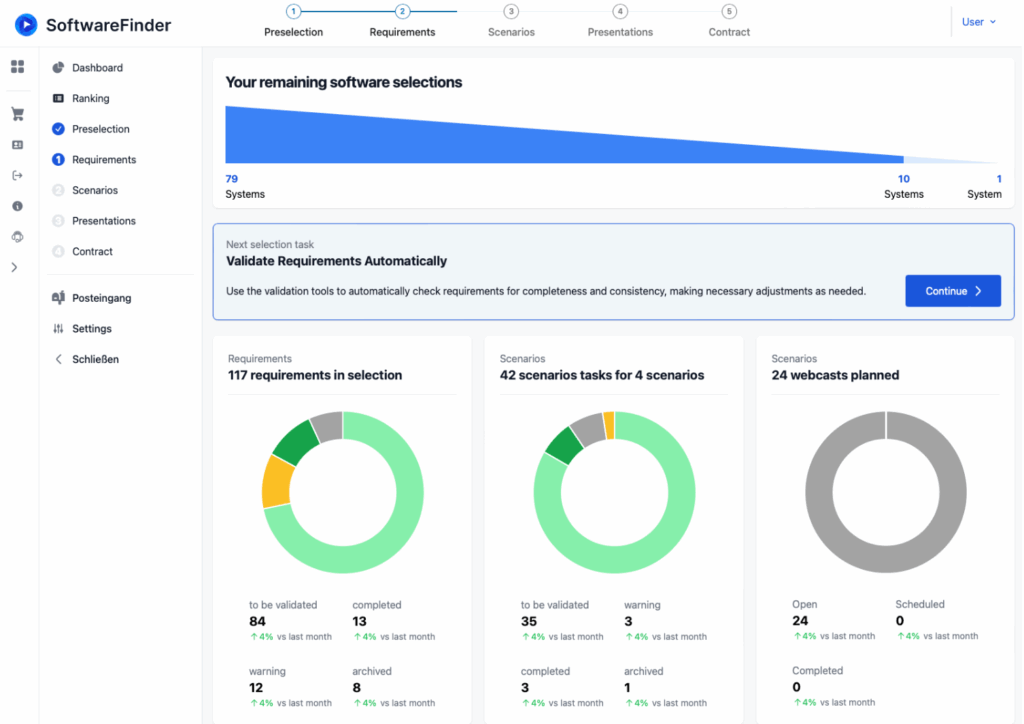Go to Ranking in the sidebar
1024x724 pixels.
90,99
